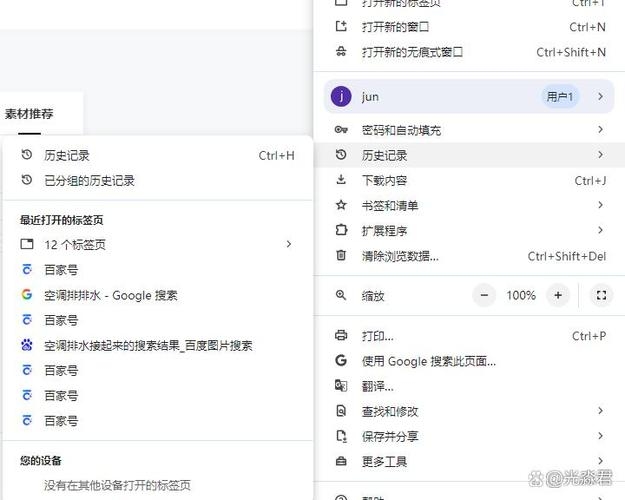Click the printer icon
Screen dimensions: 625x500
pos(341,335)
